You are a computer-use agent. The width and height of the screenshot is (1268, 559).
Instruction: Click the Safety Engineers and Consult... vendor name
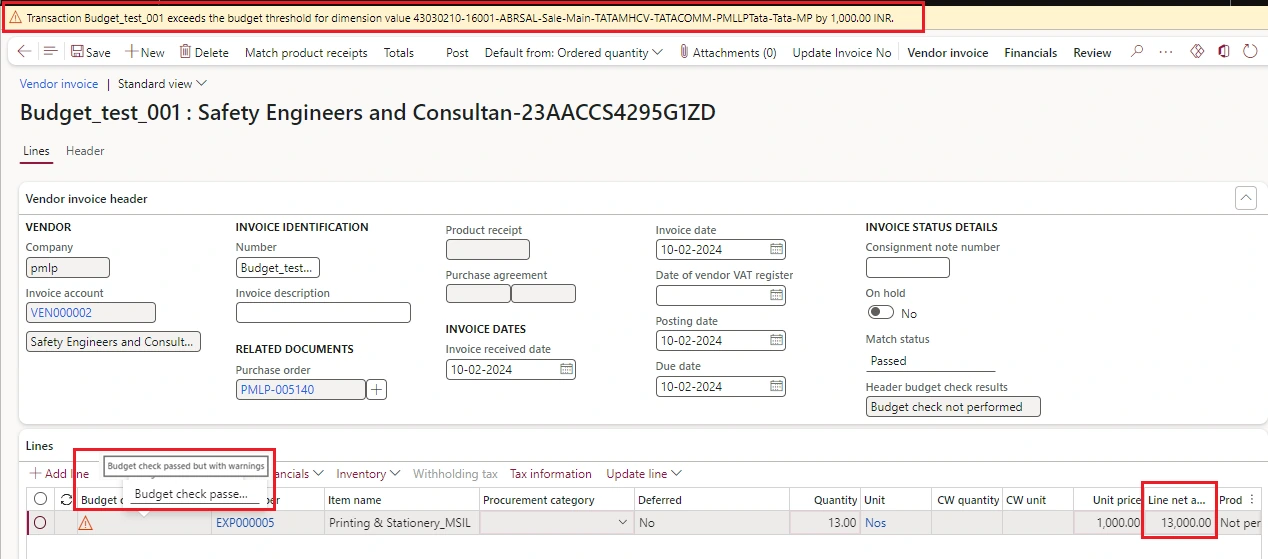113,342
